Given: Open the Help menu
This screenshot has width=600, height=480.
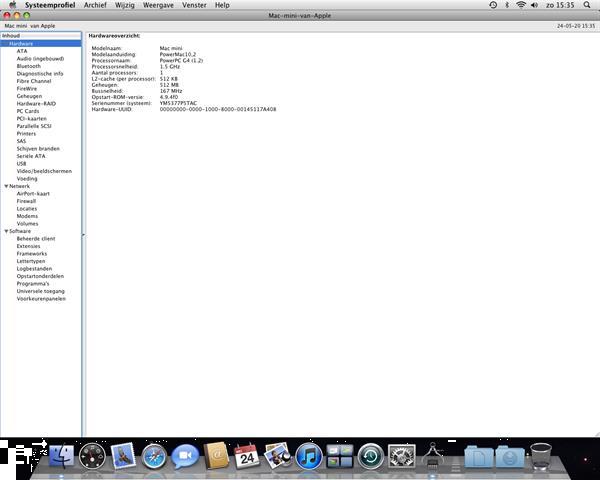Looking at the screenshot, I should [x=222, y=5].
